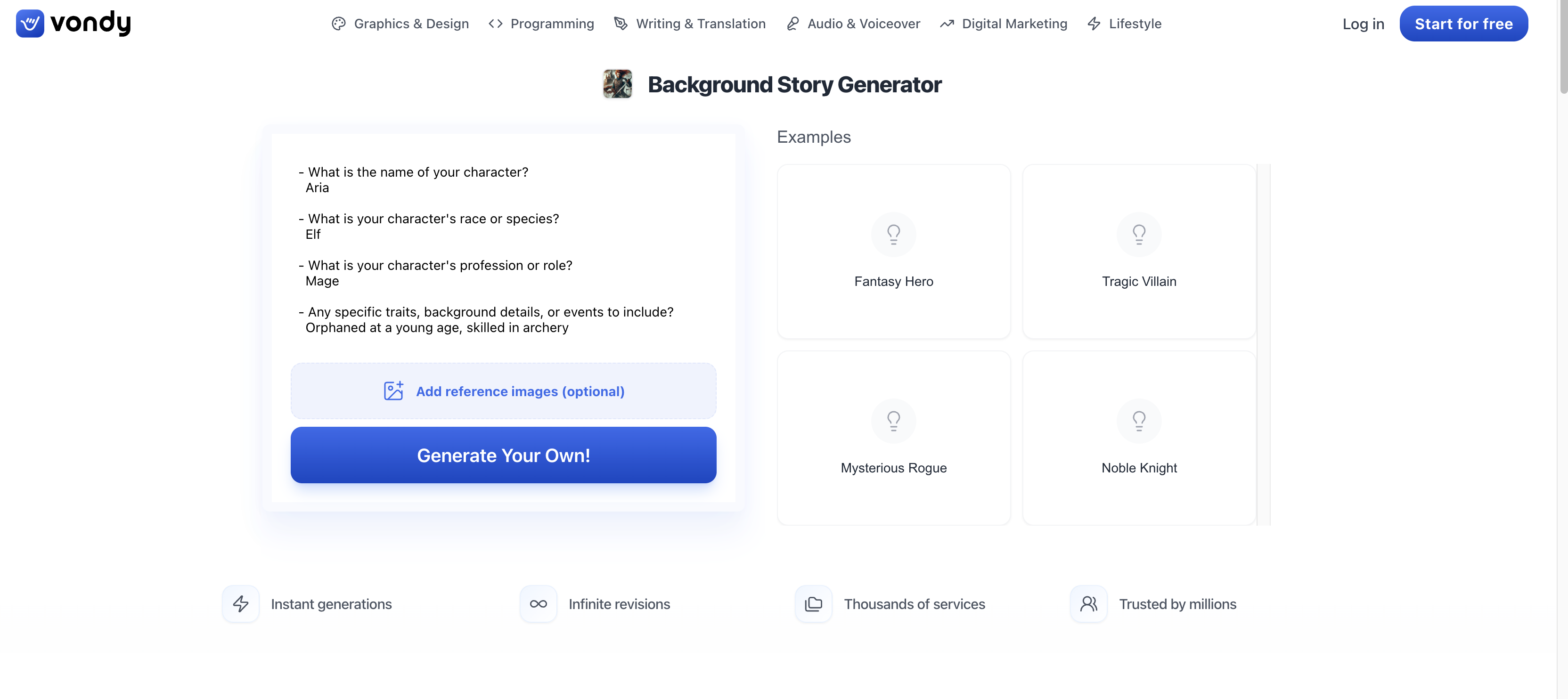This screenshot has height=699, width=1568.
Task: Click the Programming code brackets icon
Action: pos(495,23)
